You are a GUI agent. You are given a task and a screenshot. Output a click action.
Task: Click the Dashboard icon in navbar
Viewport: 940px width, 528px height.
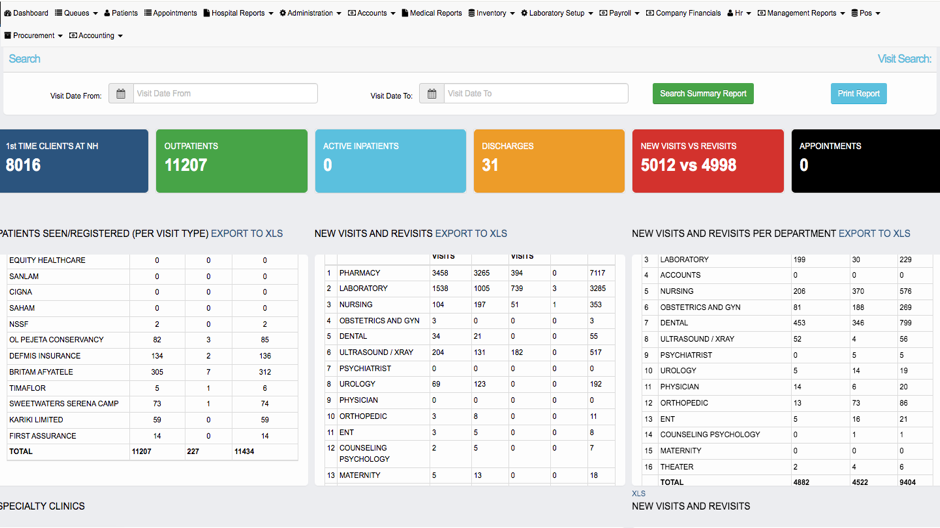(8, 13)
